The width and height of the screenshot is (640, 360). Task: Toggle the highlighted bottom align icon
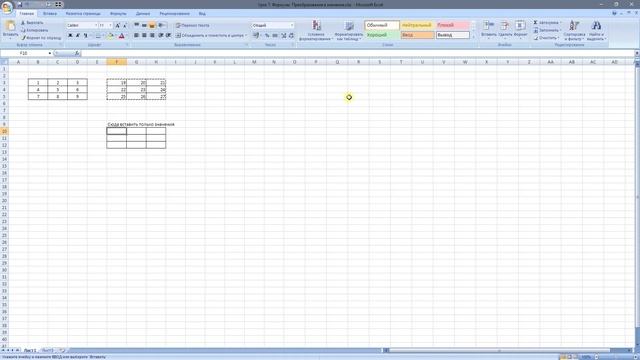152,25
